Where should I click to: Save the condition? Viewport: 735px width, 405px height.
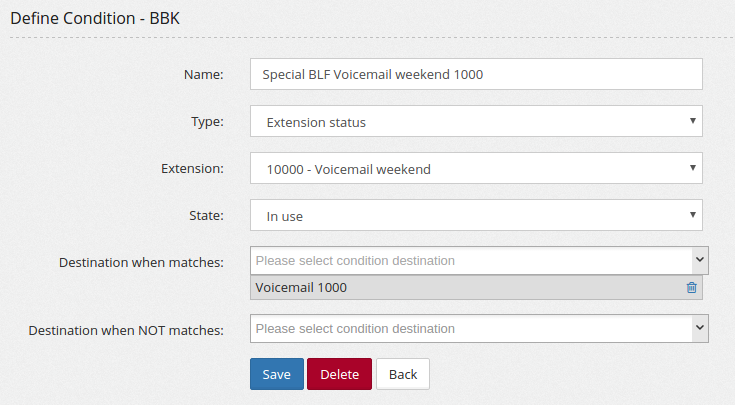tap(276, 374)
